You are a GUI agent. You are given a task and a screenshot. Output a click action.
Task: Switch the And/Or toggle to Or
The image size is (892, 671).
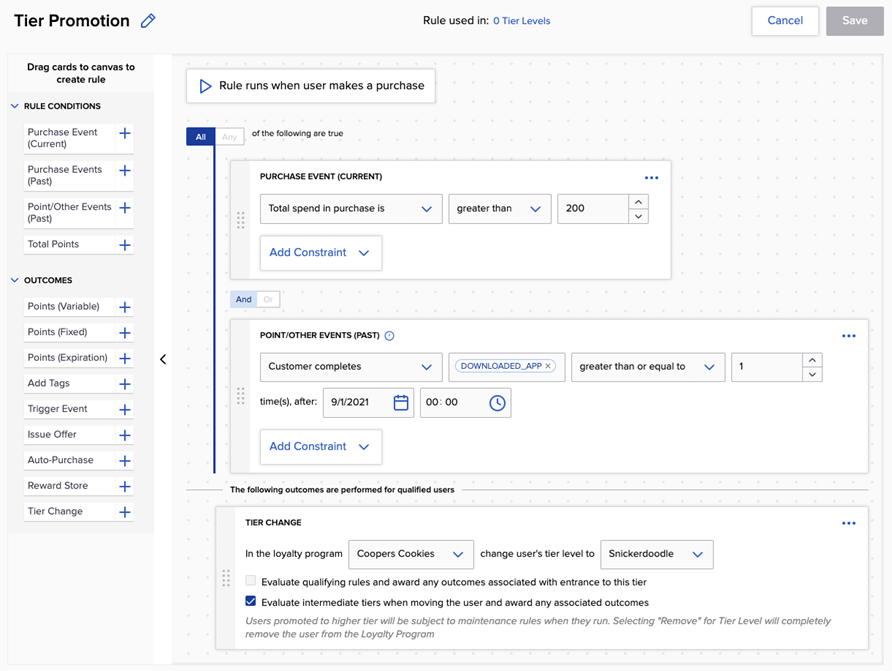(268, 299)
